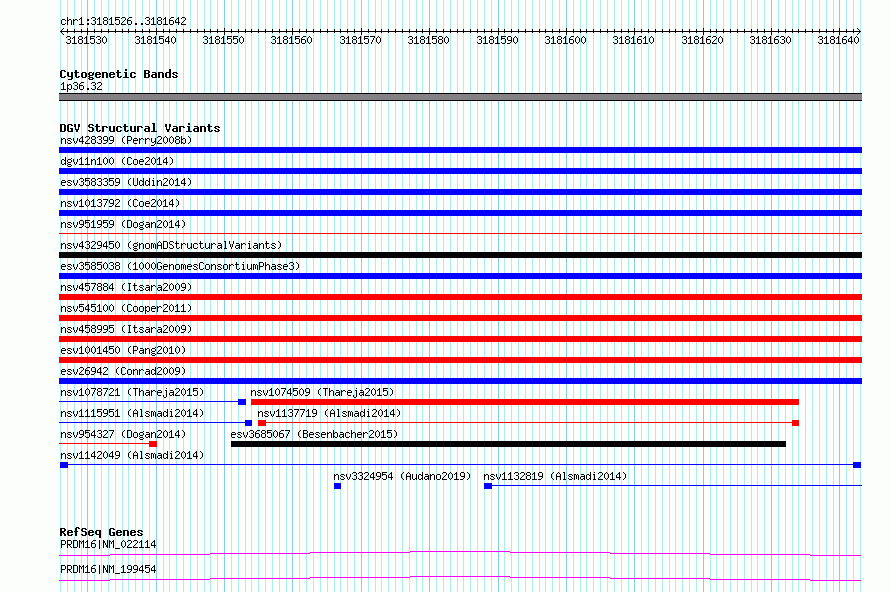Select variant dgv11n100 (Coe2014) label
The width and height of the screenshot is (890, 592).
(117, 161)
